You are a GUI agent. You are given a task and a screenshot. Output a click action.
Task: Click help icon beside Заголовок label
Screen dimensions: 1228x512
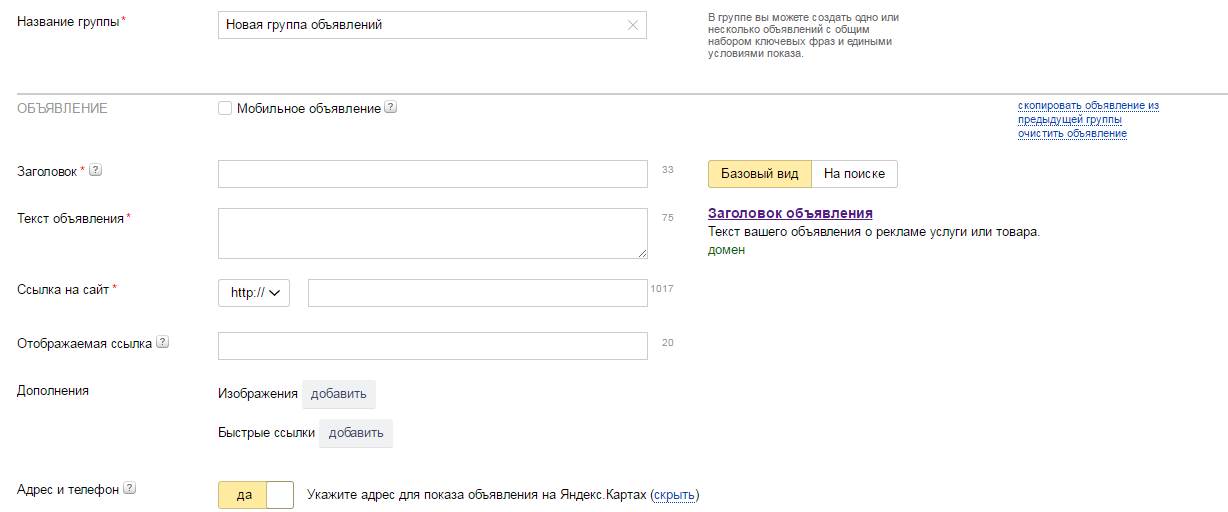[96, 170]
